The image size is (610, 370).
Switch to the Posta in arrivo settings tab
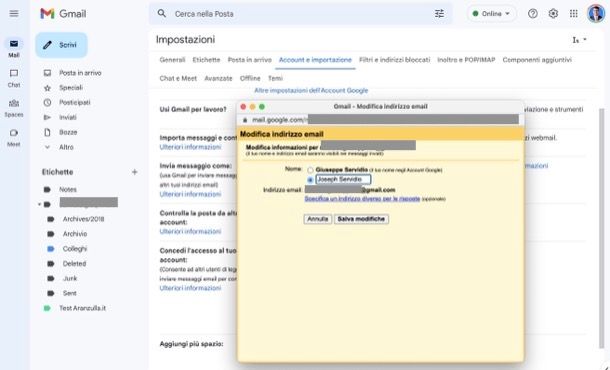(x=249, y=60)
